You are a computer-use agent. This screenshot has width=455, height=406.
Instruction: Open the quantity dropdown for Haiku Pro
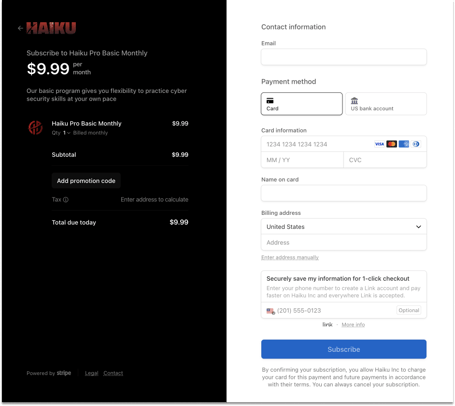pos(66,133)
